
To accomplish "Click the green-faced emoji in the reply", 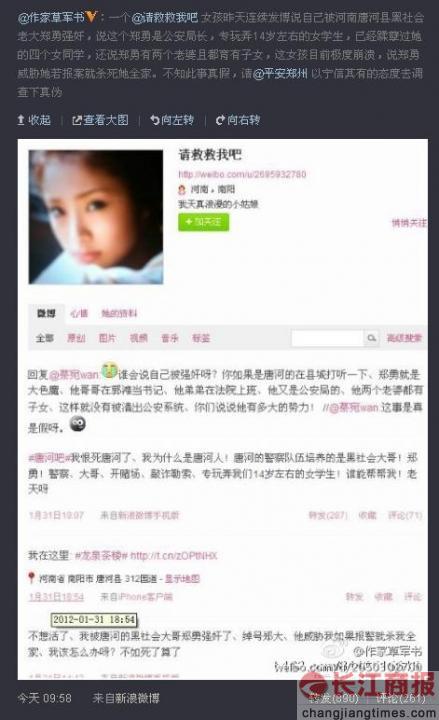I will (109, 371).
